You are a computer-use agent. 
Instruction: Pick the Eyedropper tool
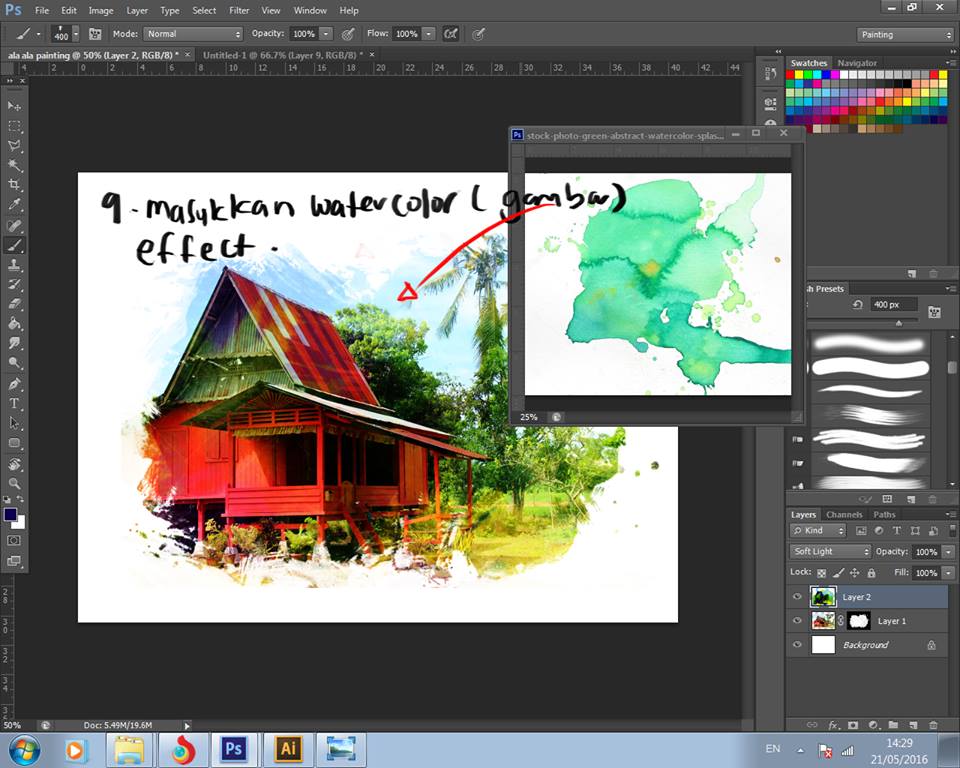pyautogui.click(x=14, y=205)
